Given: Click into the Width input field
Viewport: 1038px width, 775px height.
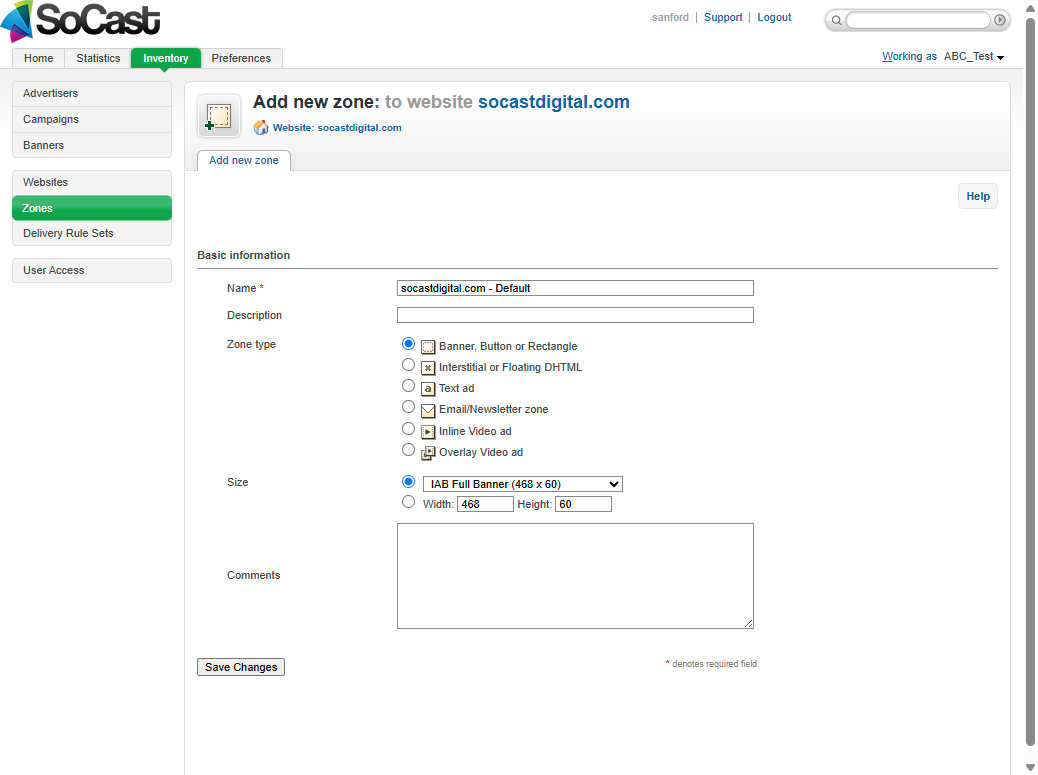Looking at the screenshot, I should click(x=485, y=504).
